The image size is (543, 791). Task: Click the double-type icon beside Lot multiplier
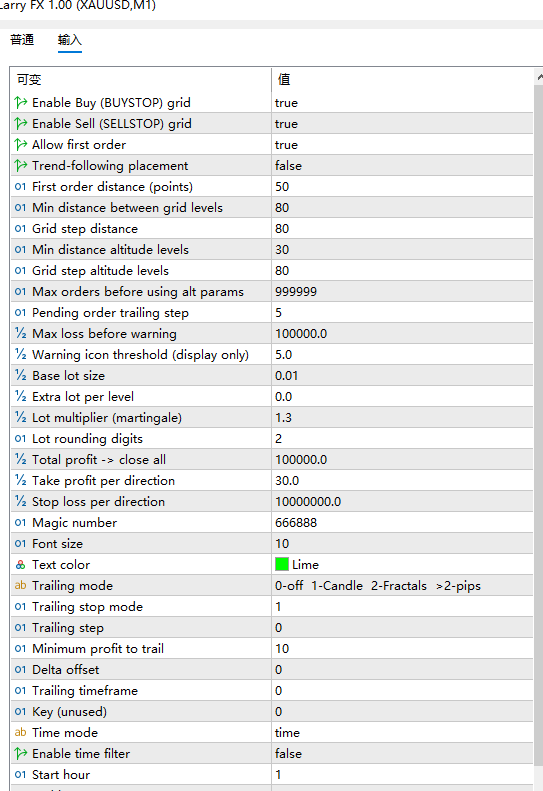click(x=20, y=417)
